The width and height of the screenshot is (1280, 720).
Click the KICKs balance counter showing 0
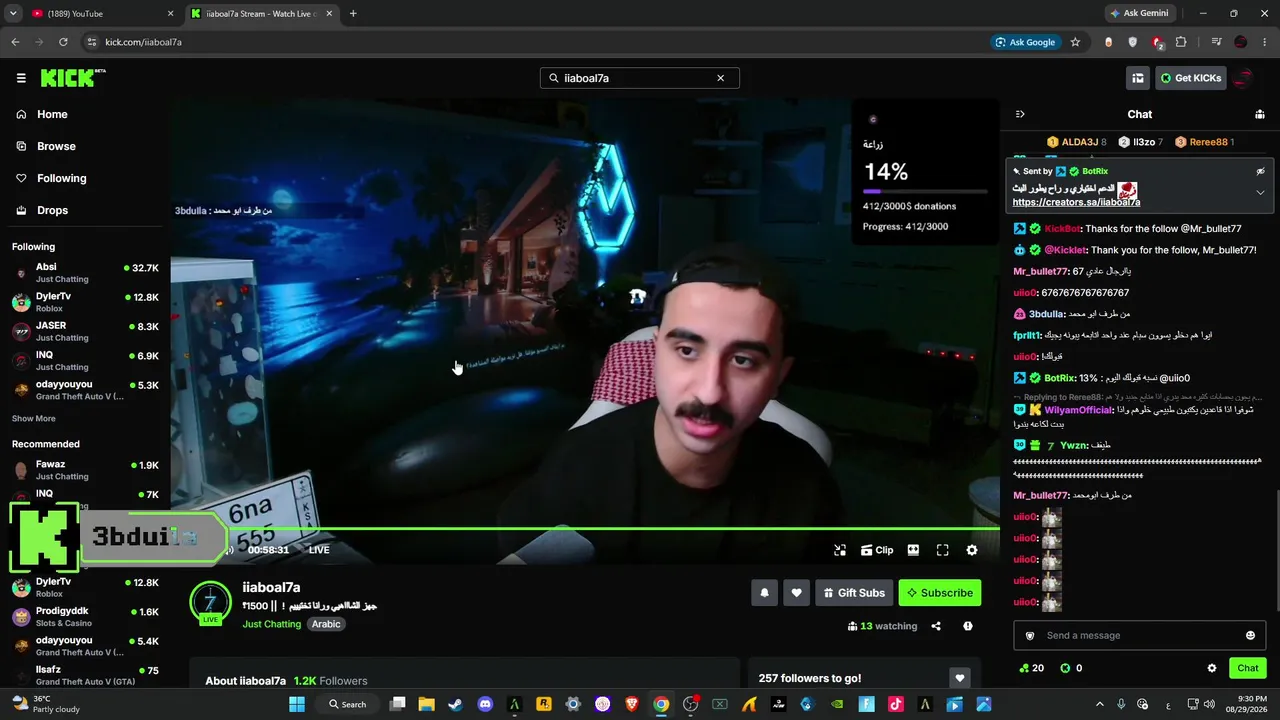pos(1071,668)
